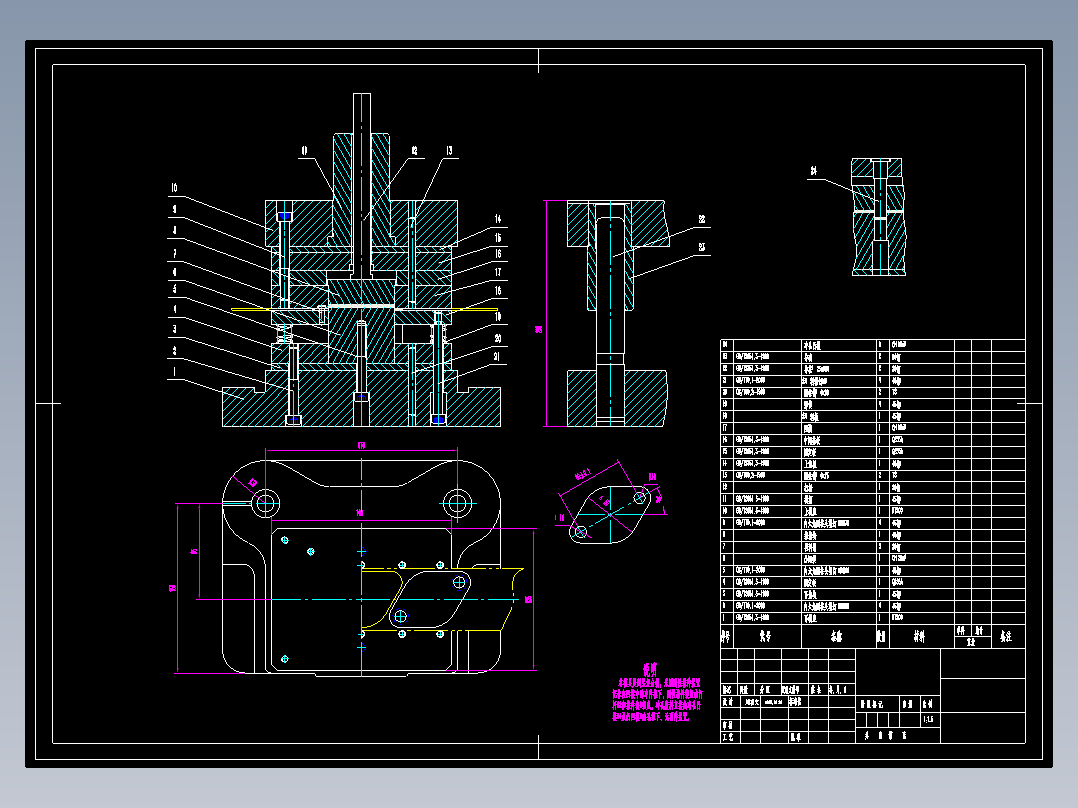Pick callout 22 on the guide pillar view

click(702, 219)
